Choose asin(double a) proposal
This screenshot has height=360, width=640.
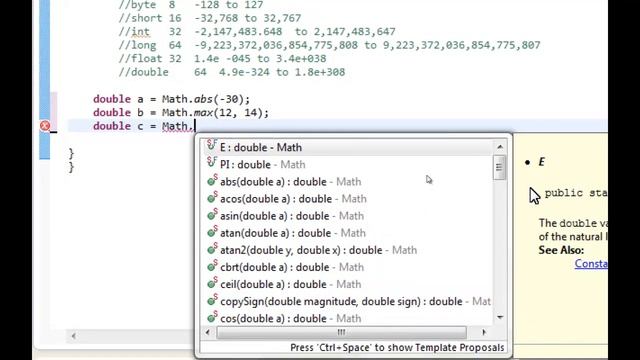pos(348,216)
